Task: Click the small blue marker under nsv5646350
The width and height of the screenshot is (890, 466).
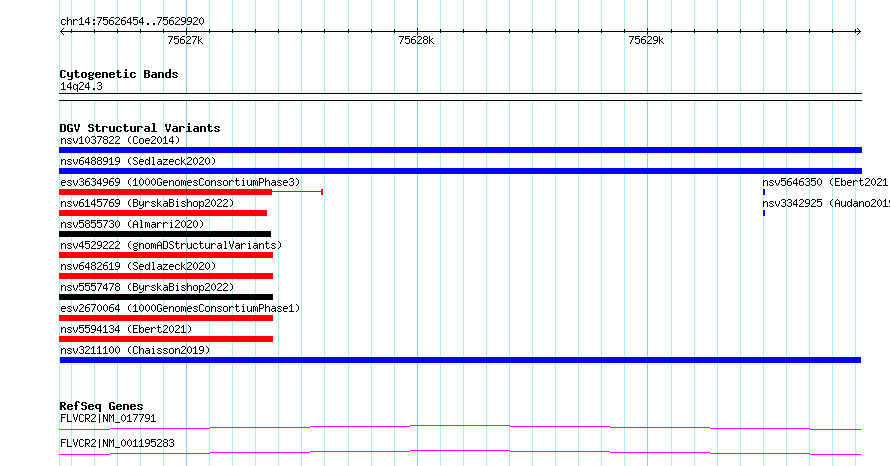Action: click(x=764, y=192)
